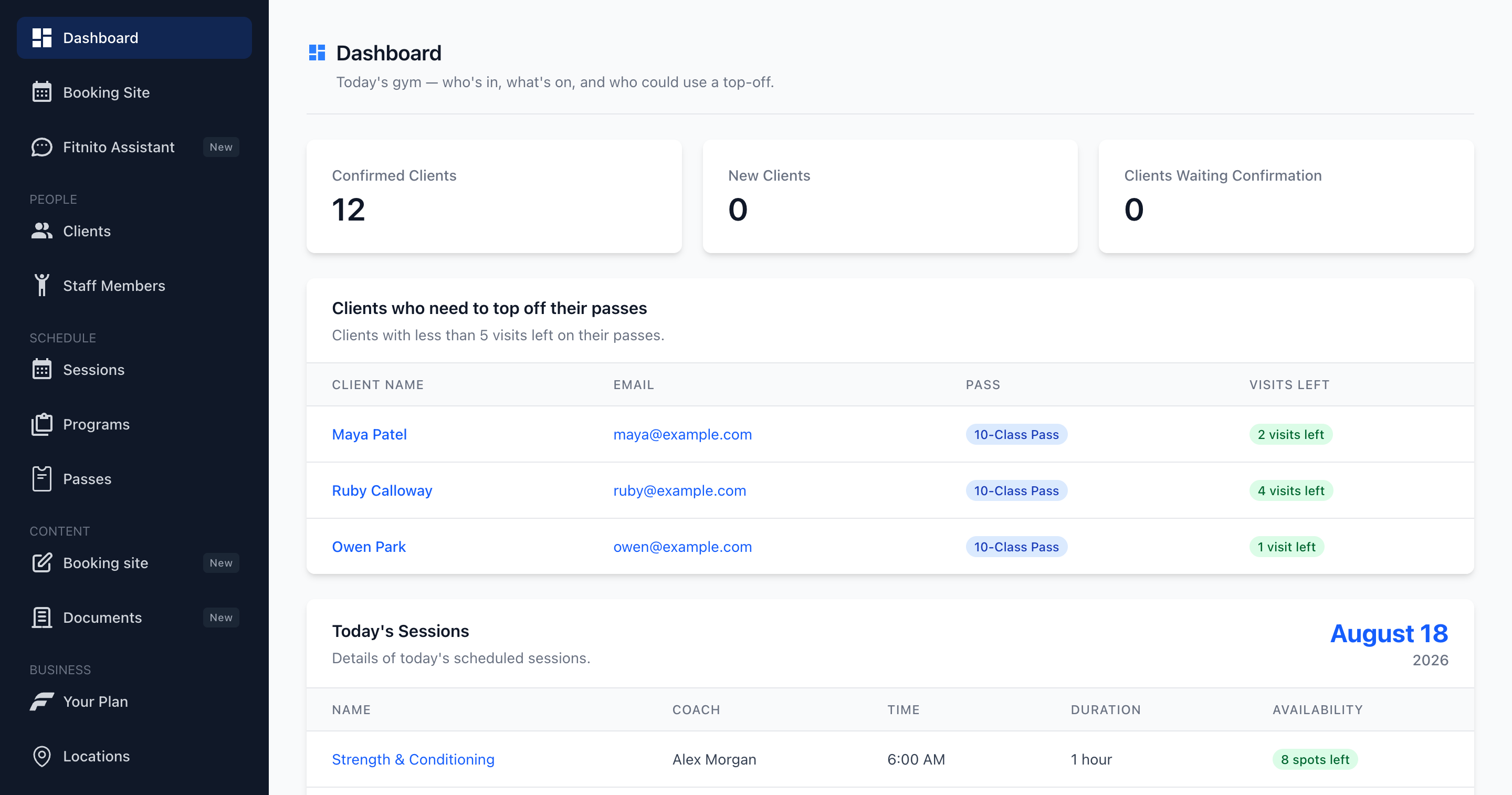
Task: Click the New Clients card
Action: pos(890,196)
